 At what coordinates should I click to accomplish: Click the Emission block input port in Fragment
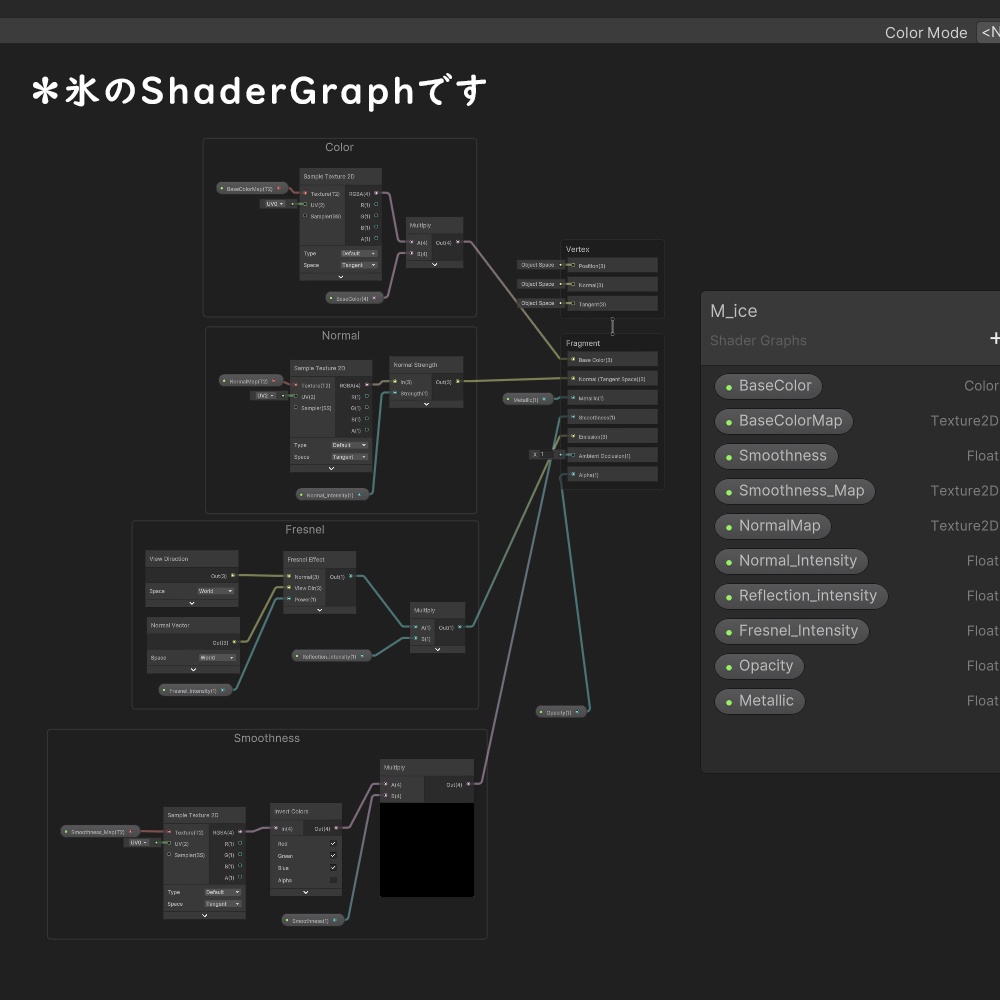573,436
